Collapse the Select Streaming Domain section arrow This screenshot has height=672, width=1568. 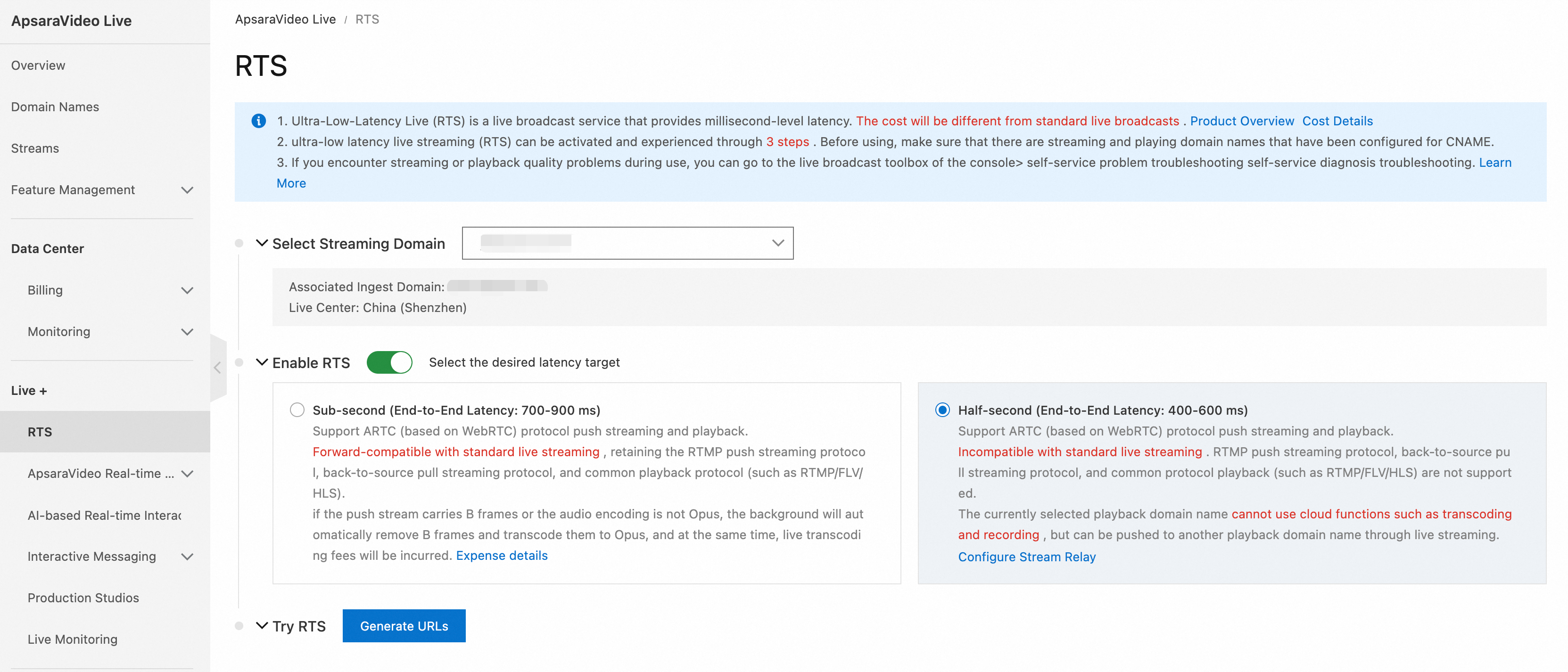[262, 243]
